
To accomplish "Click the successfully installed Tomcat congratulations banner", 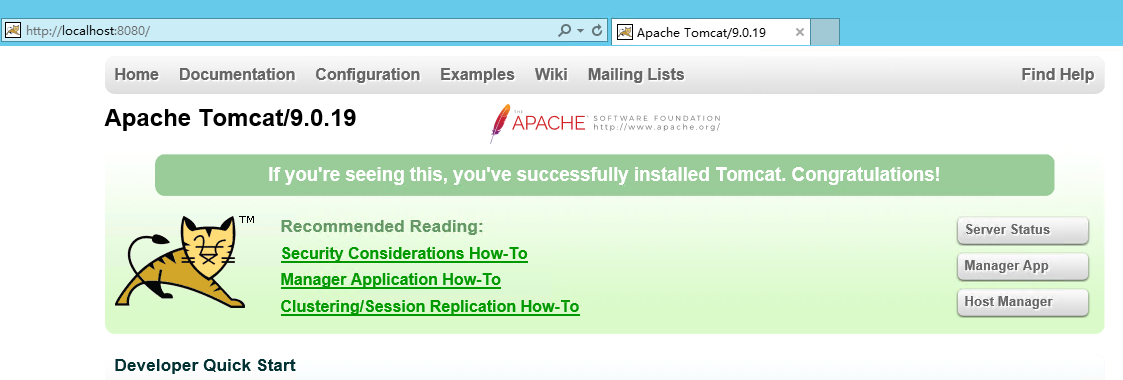I will 604,175.
